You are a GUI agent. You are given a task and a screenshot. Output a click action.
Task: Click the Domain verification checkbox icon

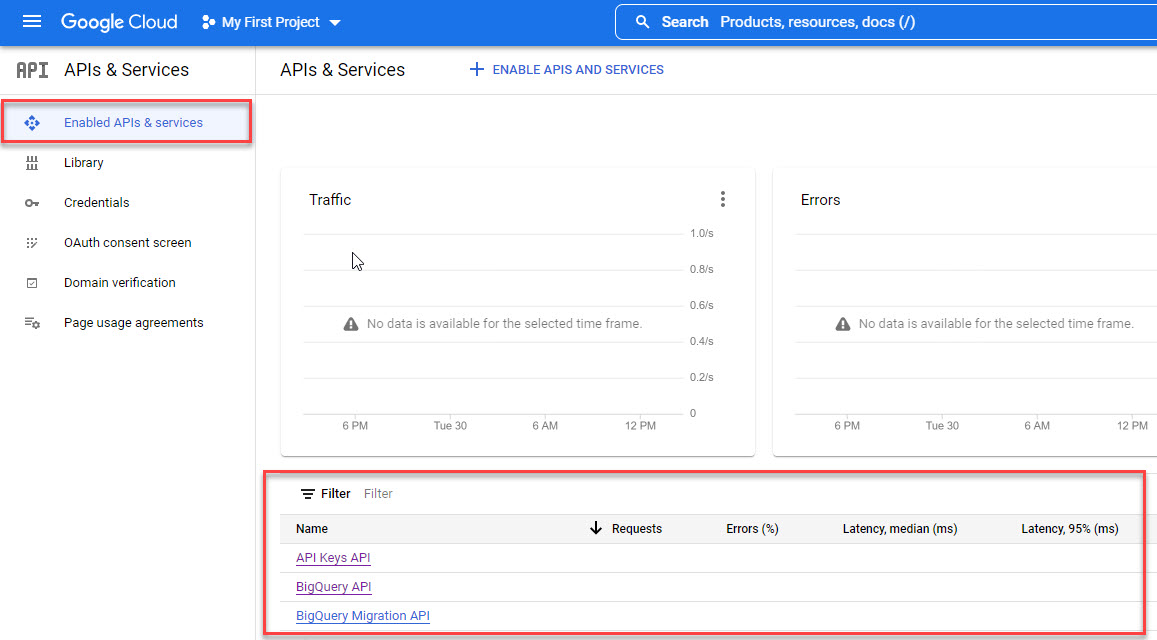(x=32, y=283)
